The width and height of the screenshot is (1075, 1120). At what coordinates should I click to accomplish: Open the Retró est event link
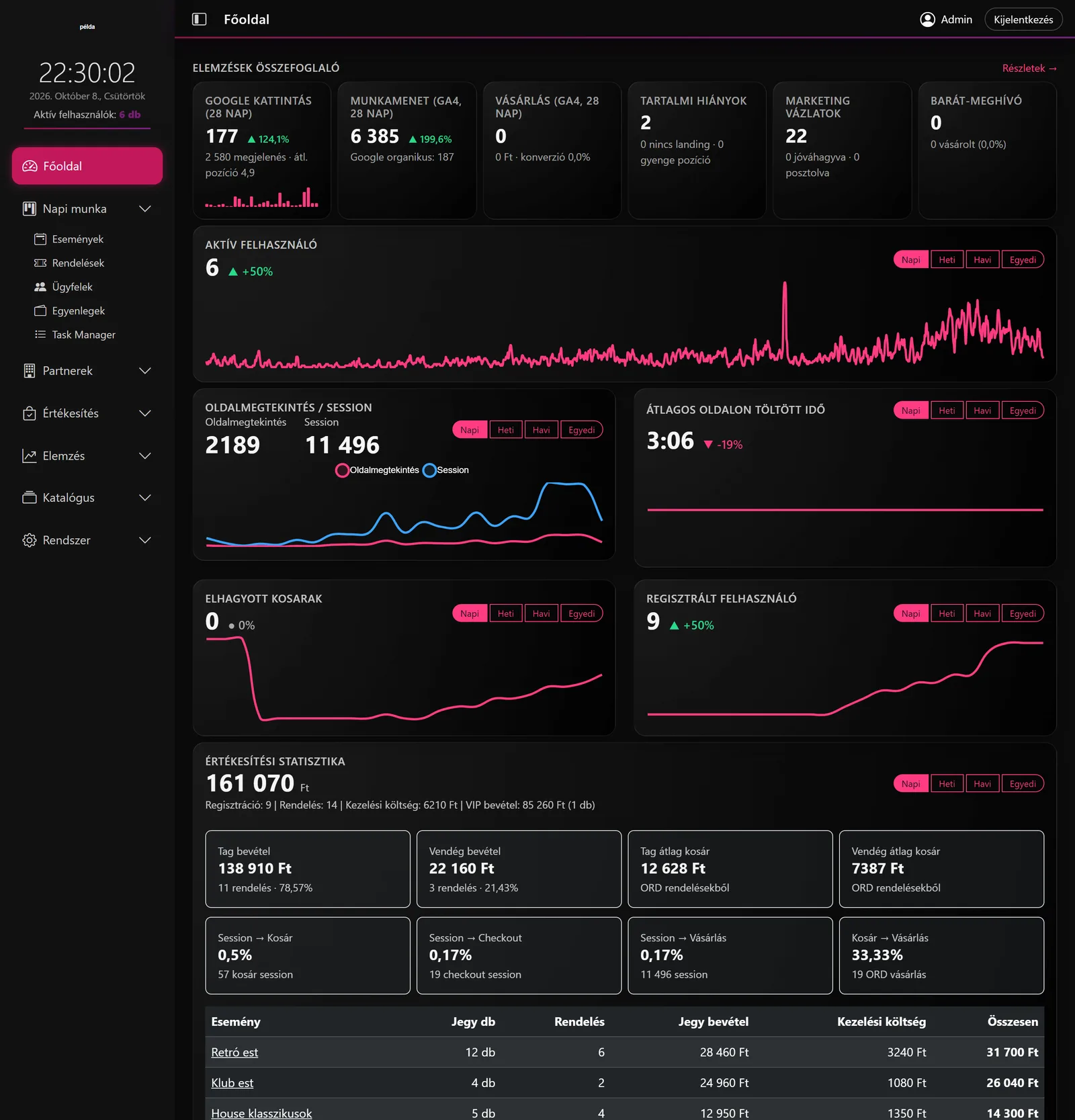coord(234,1052)
